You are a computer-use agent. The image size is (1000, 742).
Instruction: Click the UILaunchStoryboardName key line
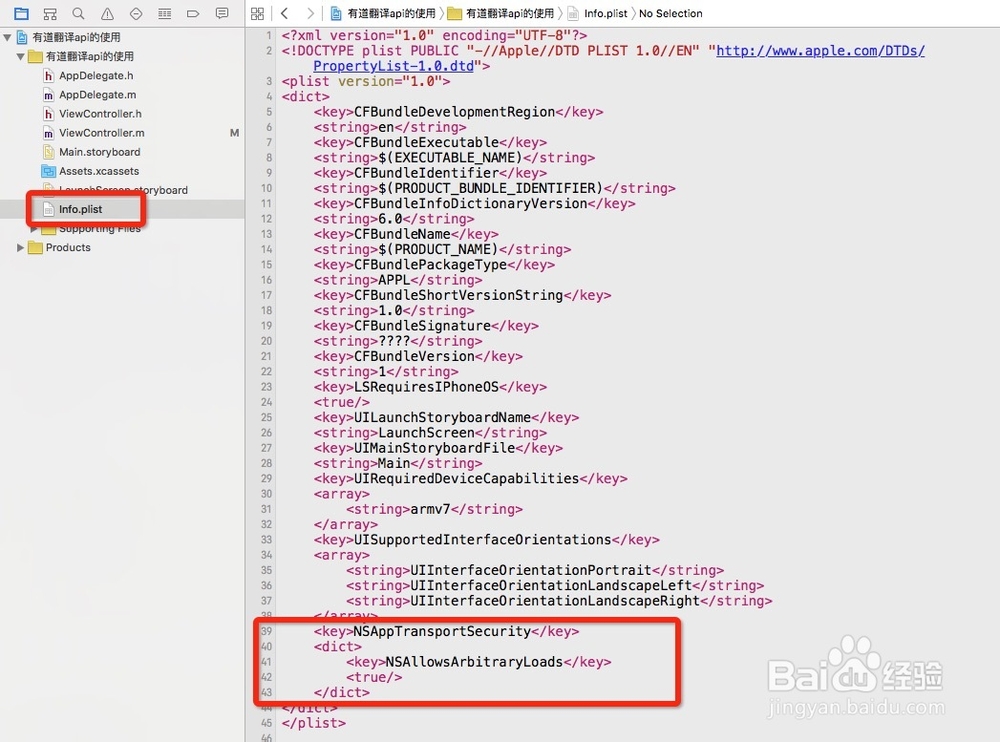click(x=446, y=417)
